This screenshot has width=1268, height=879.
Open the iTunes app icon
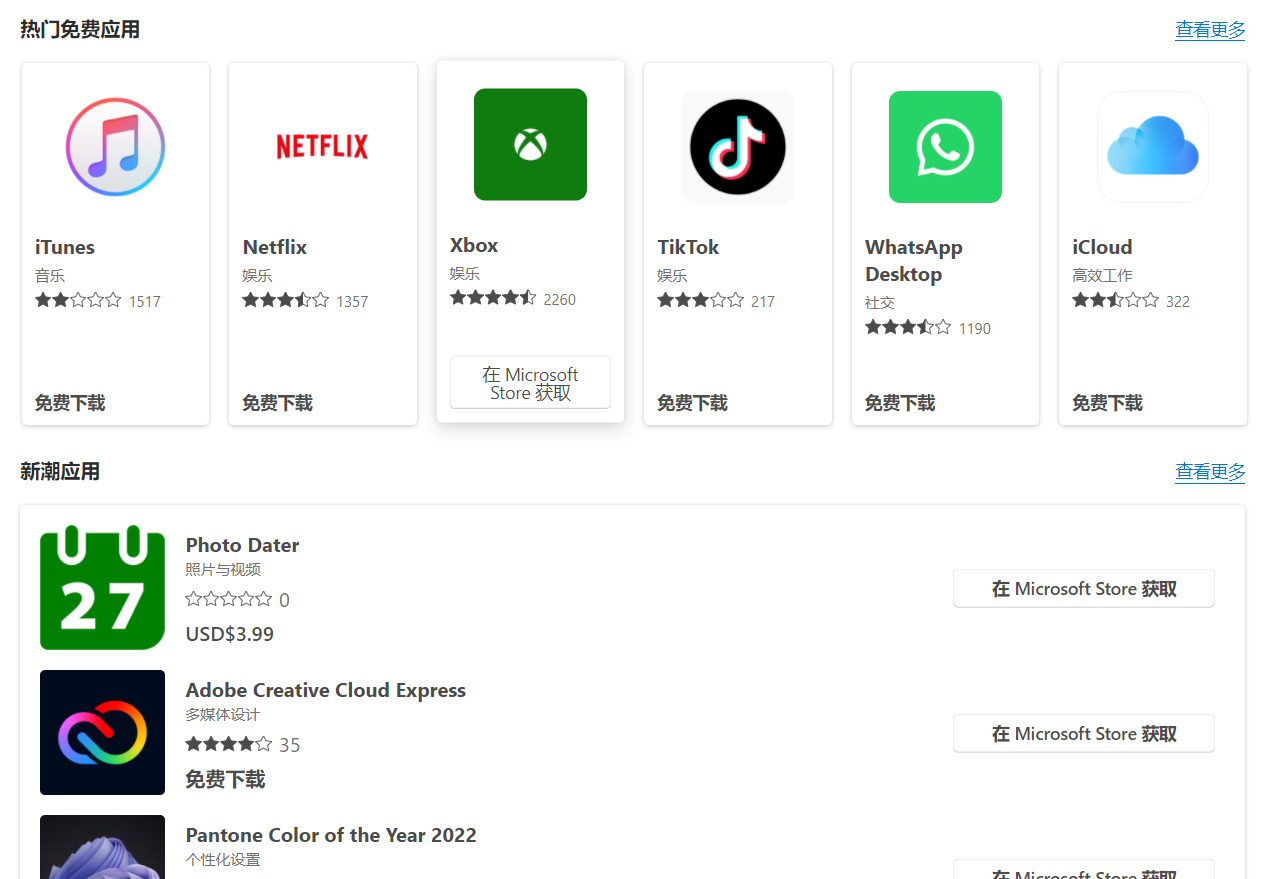tap(116, 147)
